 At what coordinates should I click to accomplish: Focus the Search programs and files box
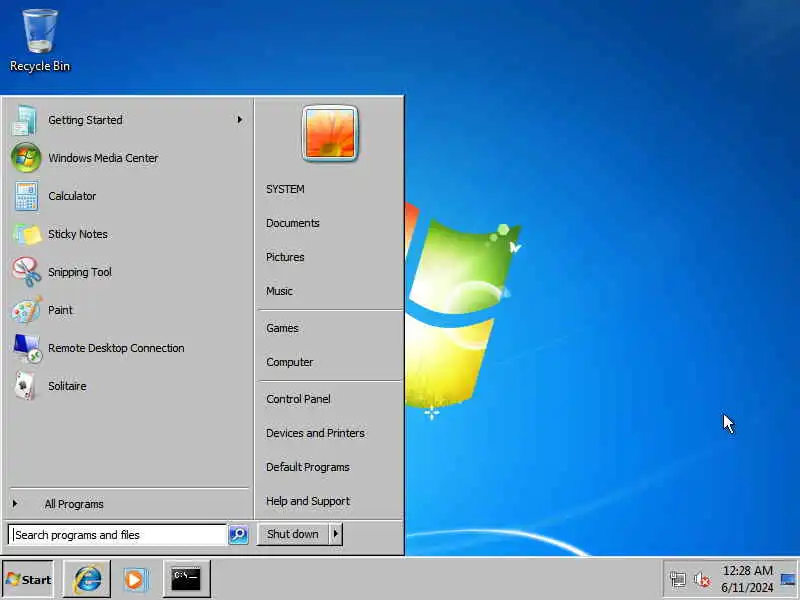(x=117, y=535)
